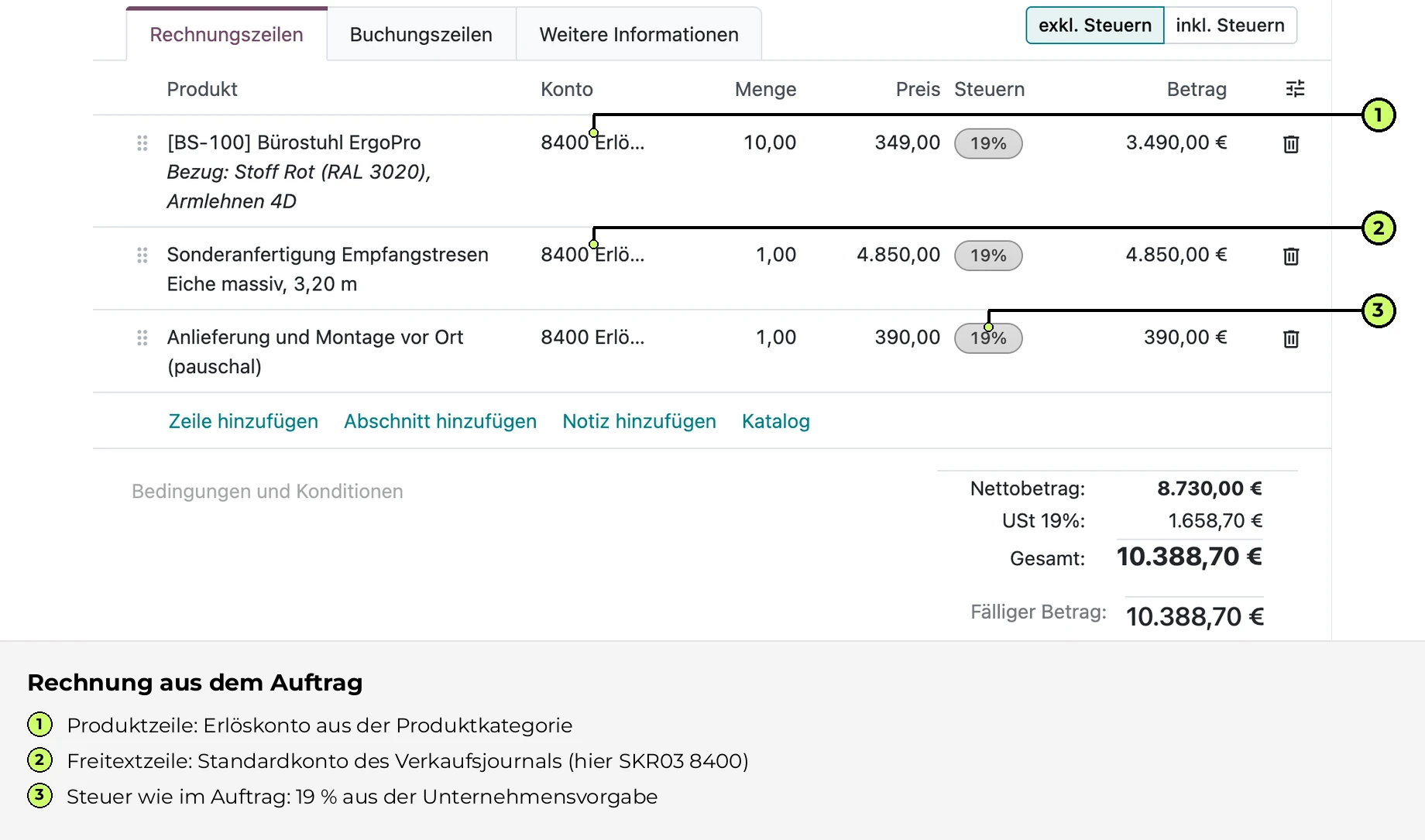Open the Weitere Informationen tab
1425x840 pixels.
[639, 35]
